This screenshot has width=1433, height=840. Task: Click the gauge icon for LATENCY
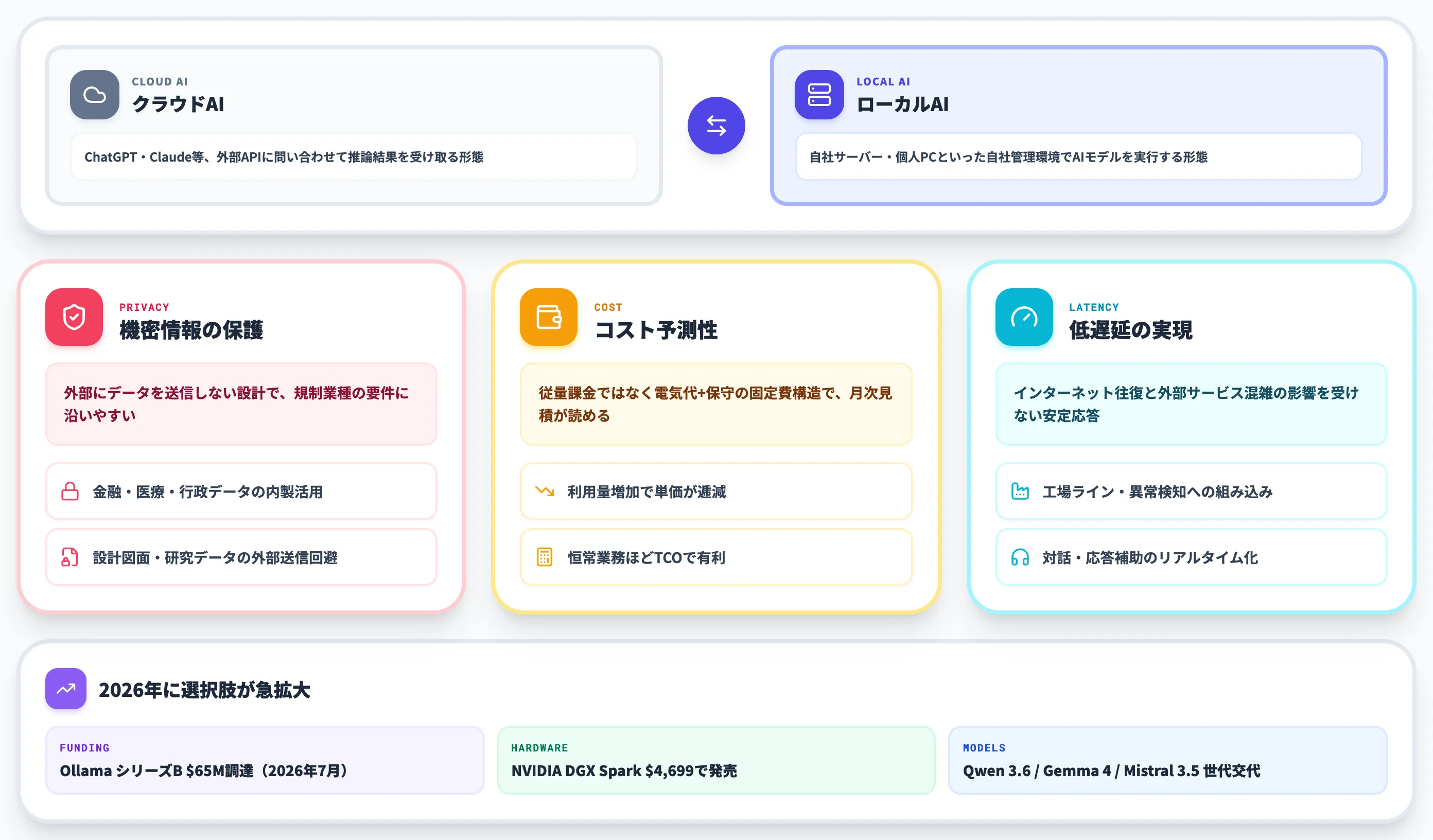click(1024, 317)
